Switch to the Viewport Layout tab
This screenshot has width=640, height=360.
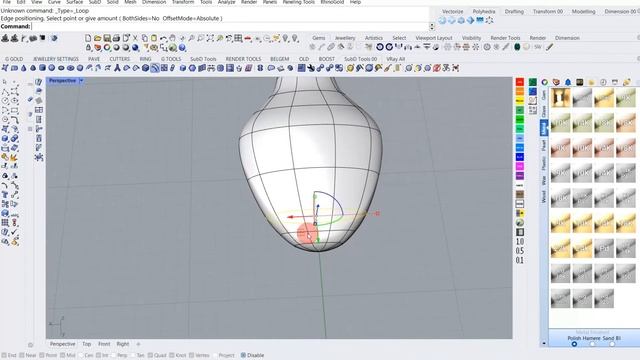pos(434,38)
